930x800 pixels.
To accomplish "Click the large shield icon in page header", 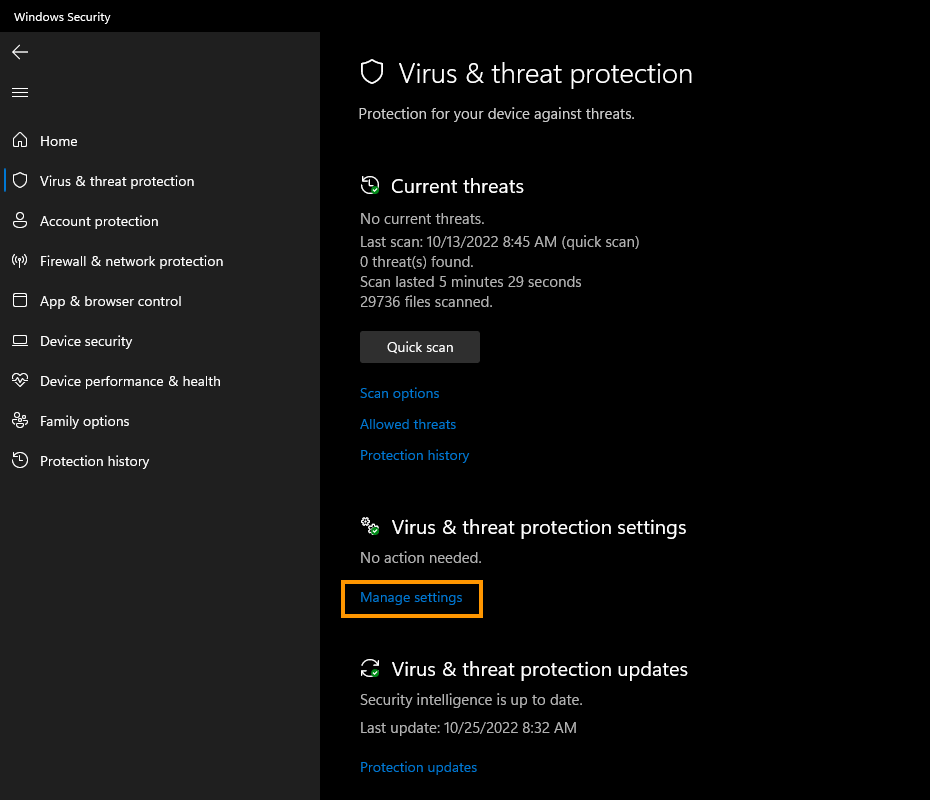I will 372,72.
